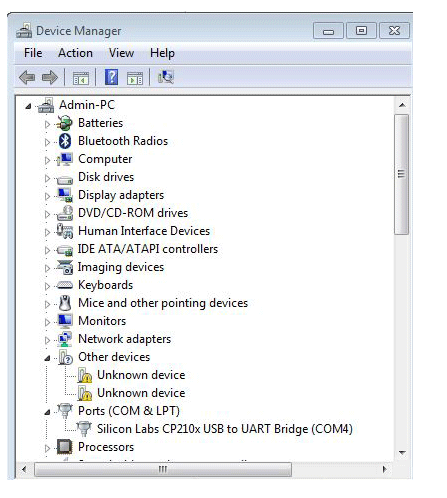
Task: Select the Imaging devices label
Action: click(121, 267)
